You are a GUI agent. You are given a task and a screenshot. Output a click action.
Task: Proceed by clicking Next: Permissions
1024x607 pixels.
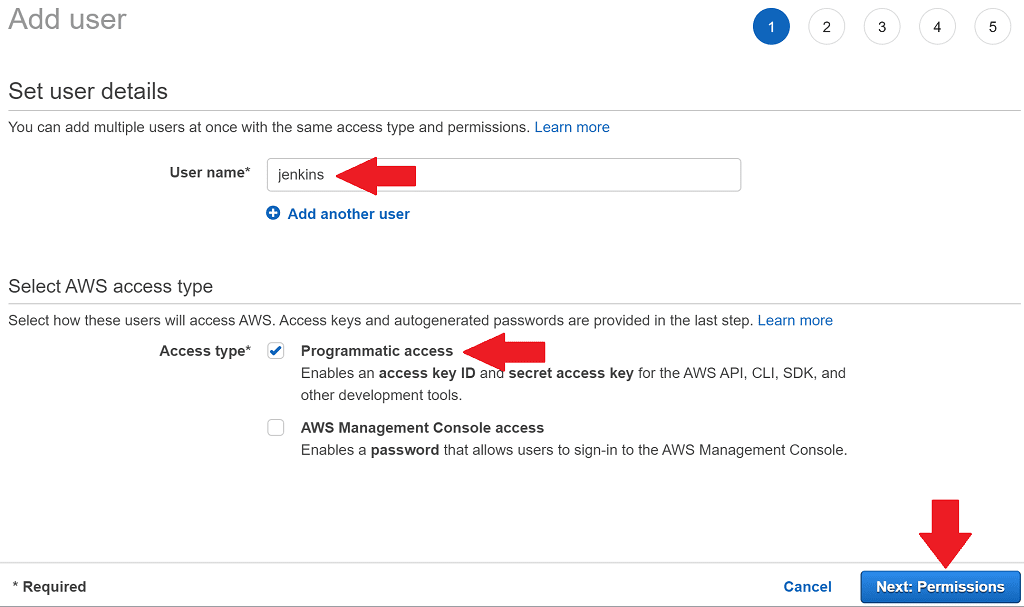940,587
